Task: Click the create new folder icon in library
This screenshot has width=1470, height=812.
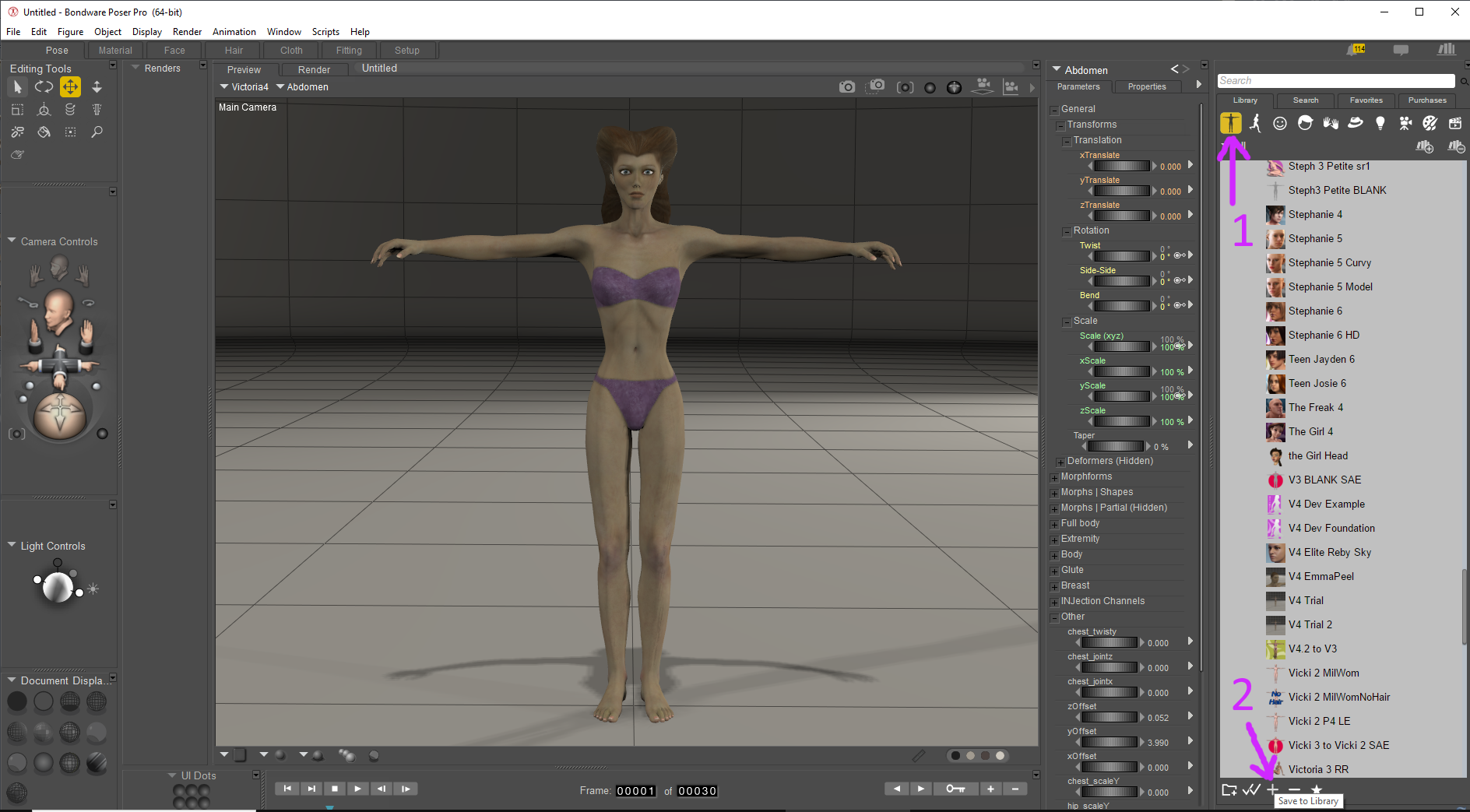Action: coord(1229,789)
